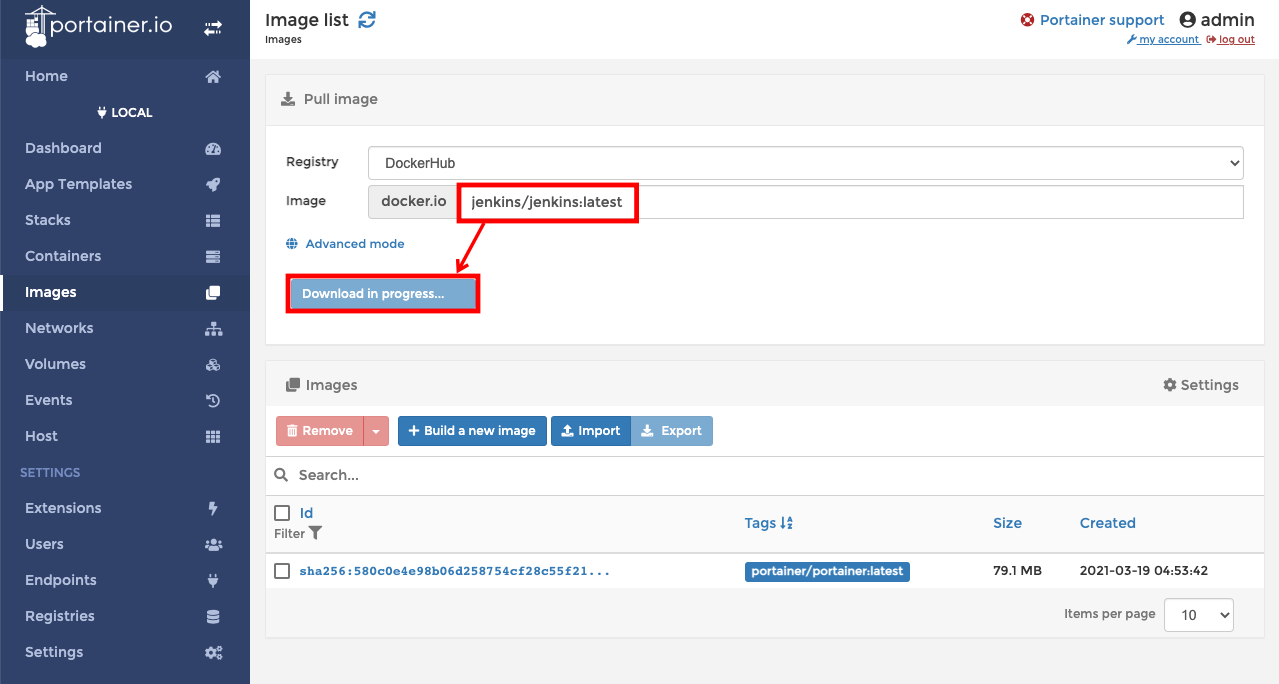The width and height of the screenshot is (1279, 684).
Task: Open Events in the sidebar
Action: [x=49, y=400]
